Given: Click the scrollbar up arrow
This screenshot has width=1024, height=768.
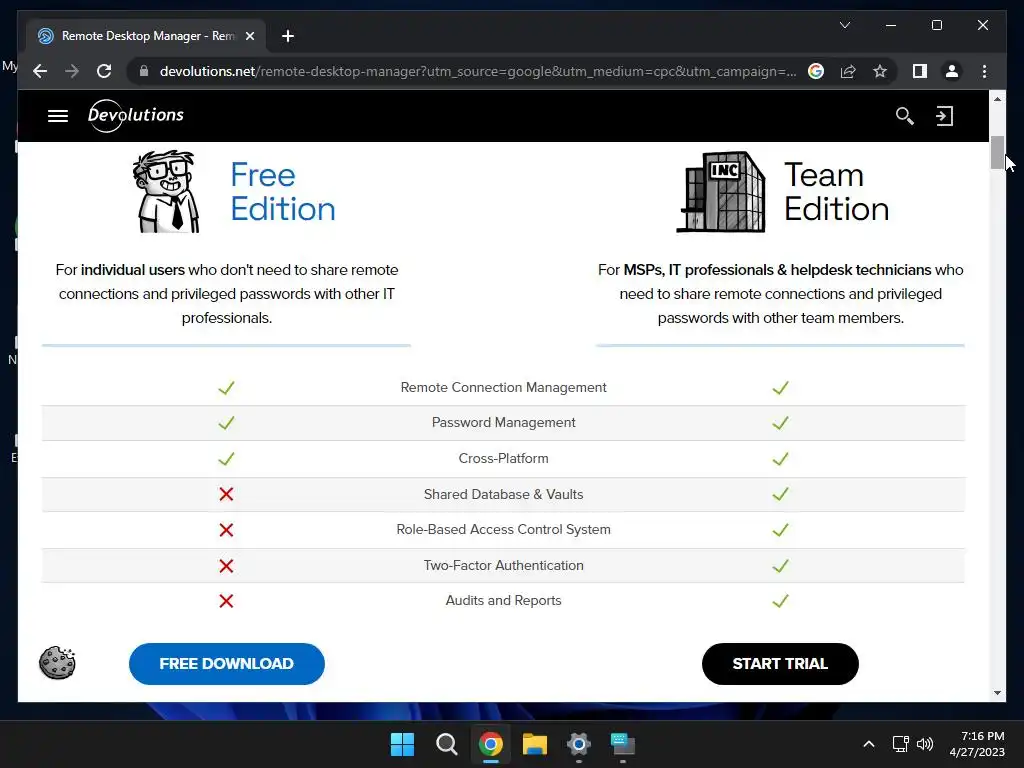Looking at the screenshot, I should click(x=997, y=99).
